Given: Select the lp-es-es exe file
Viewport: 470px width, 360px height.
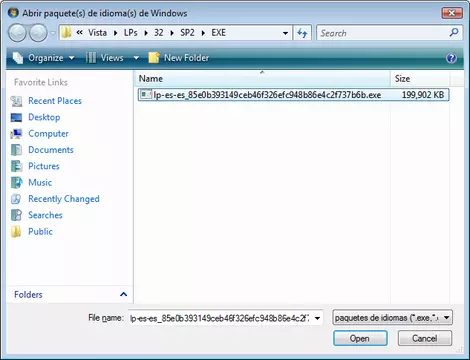Looking at the screenshot, I should click(293, 95).
